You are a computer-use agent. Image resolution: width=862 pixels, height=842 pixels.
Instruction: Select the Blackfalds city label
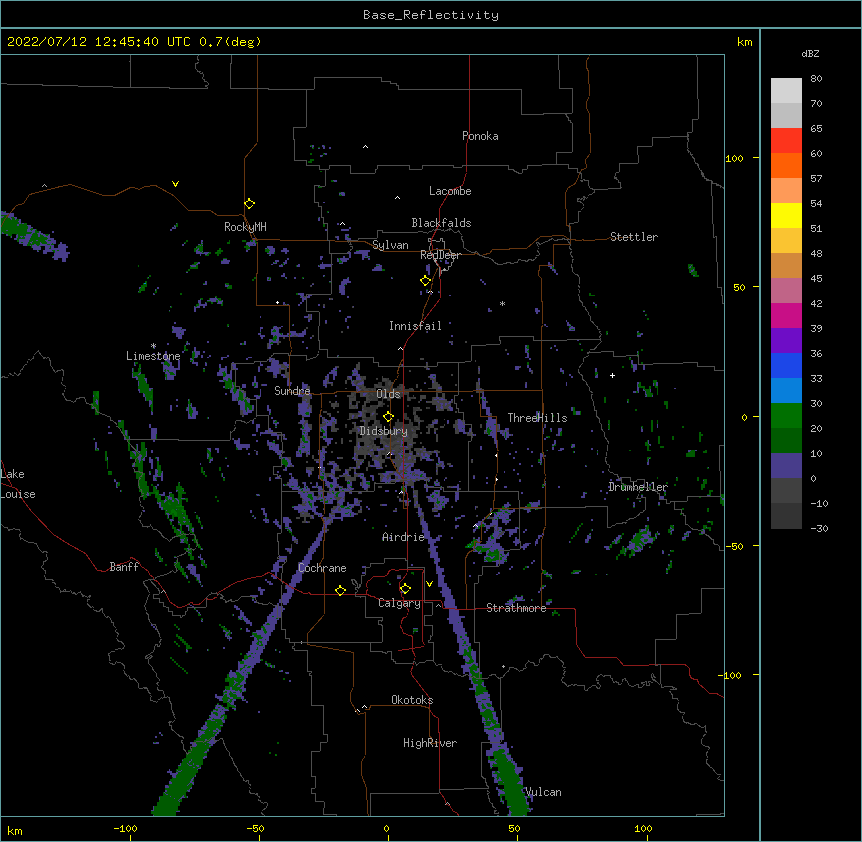(x=441, y=223)
